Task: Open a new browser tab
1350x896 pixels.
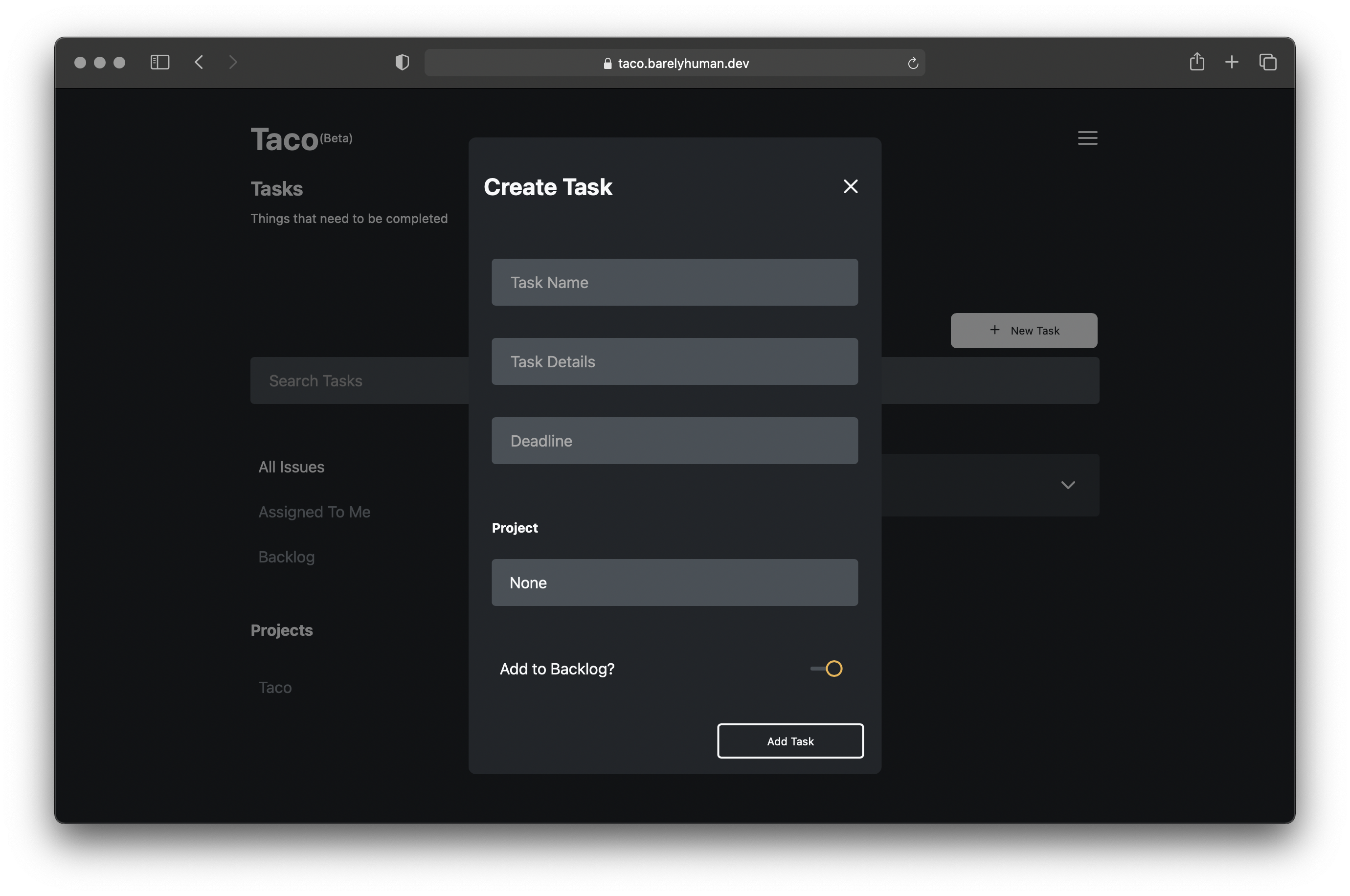Action: tap(1232, 62)
